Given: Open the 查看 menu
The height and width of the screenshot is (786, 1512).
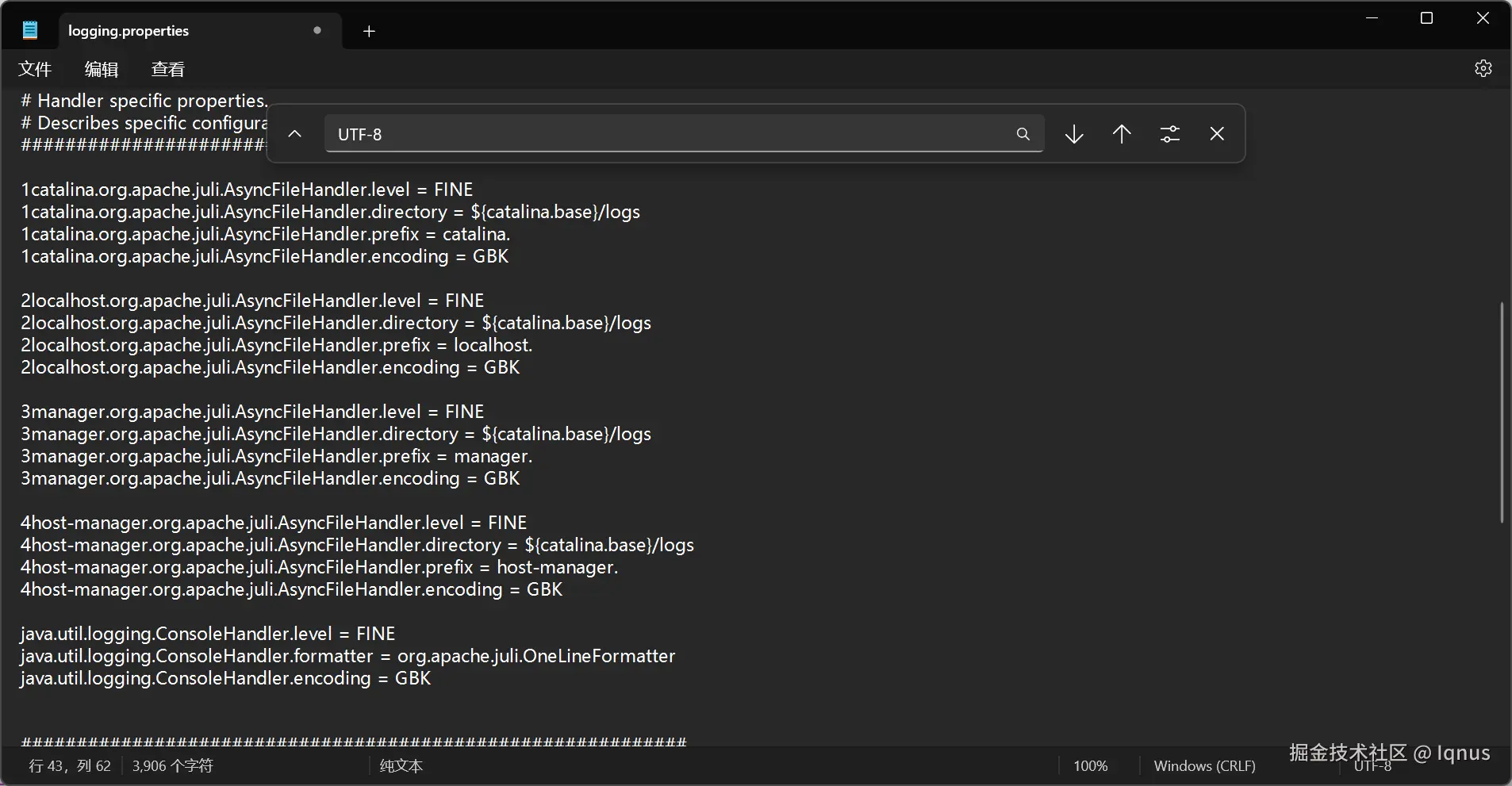Looking at the screenshot, I should [x=167, y=69].
